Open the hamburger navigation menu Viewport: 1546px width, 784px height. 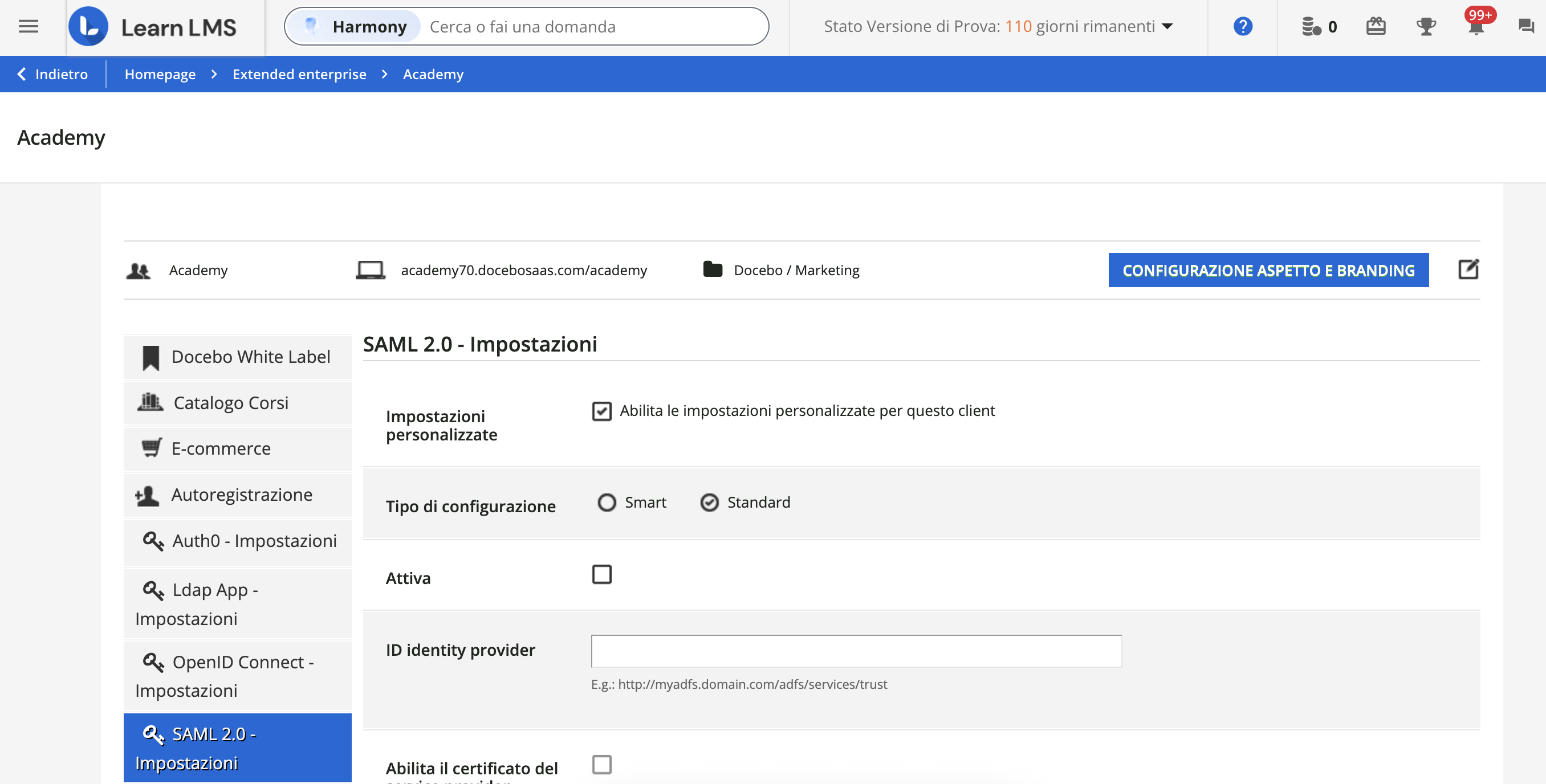pyautogui.click(x=27, y=26)
